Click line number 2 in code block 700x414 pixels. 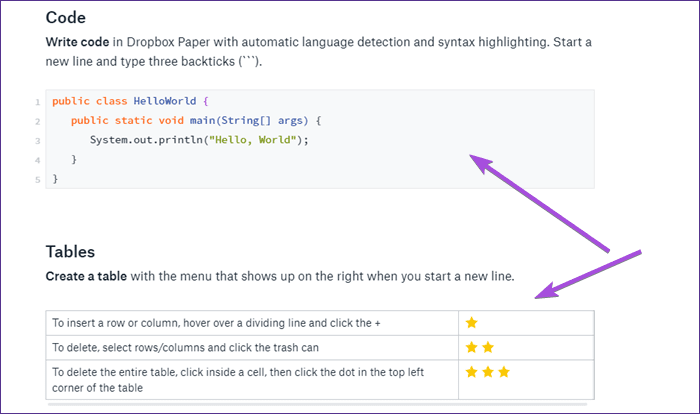pos(38,121)
